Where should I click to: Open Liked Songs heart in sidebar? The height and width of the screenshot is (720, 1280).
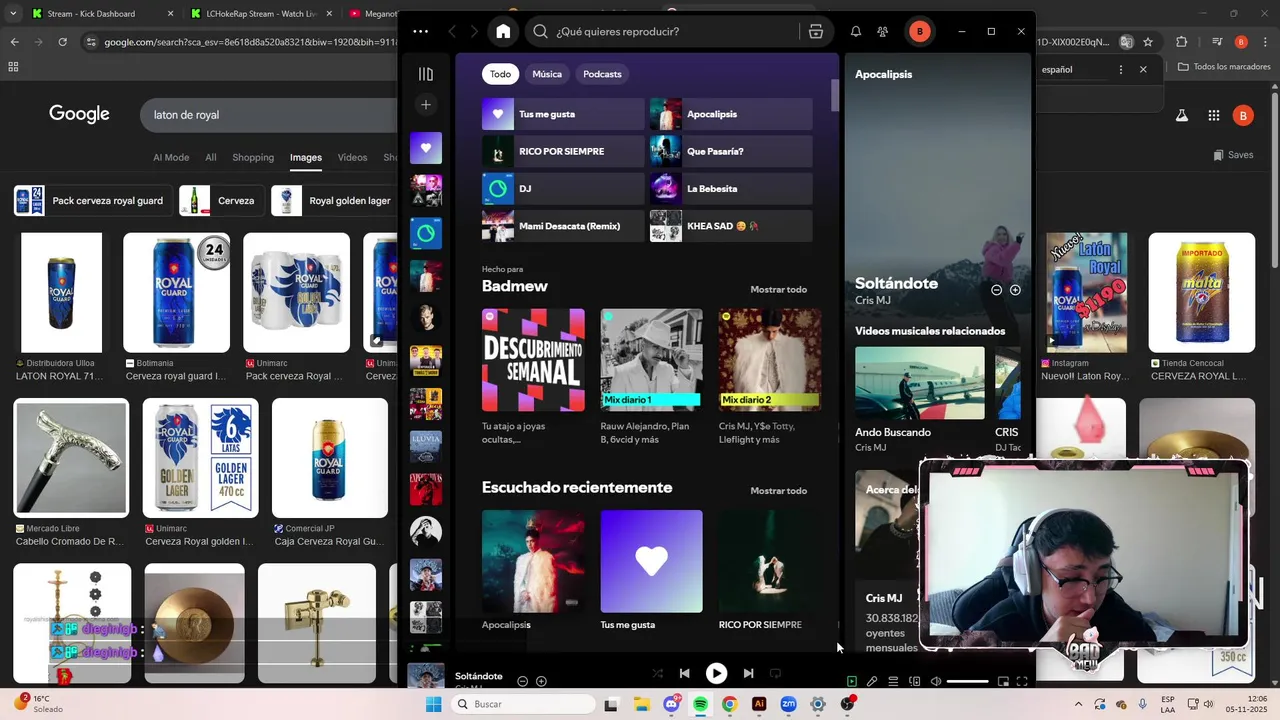tap(426, 148)
